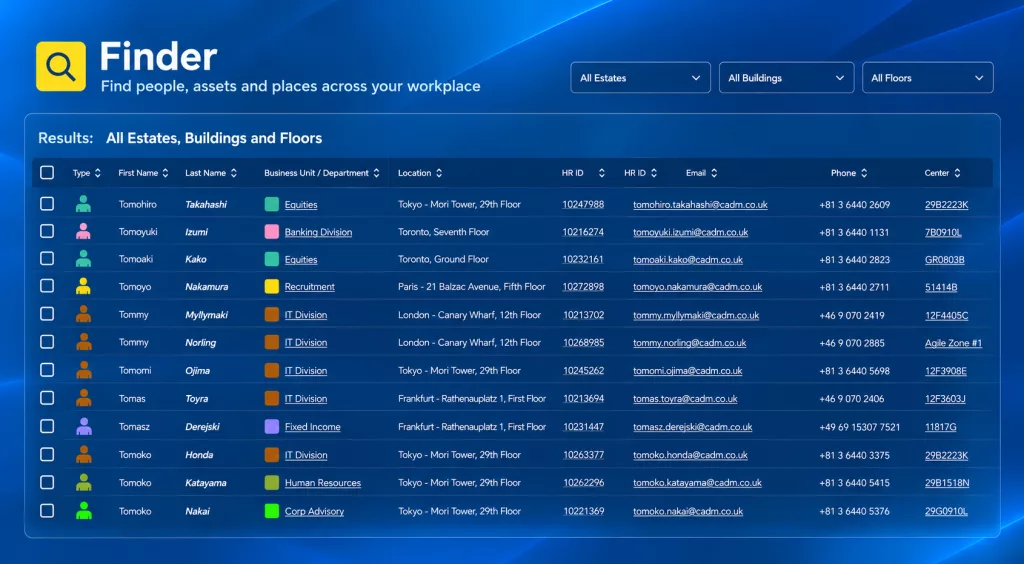Click person icon in Norling row
The image size is (1024, 564).
[83, 342]
